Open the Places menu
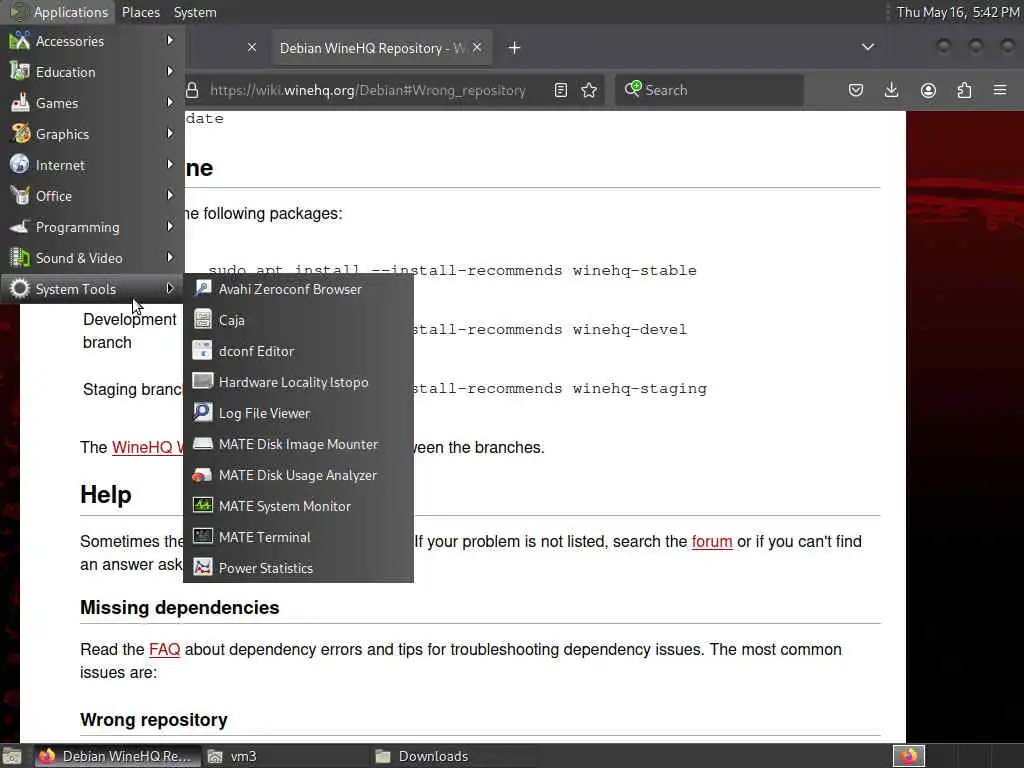Viewport: 1024px width, 768px height. (x=140, y=12)
